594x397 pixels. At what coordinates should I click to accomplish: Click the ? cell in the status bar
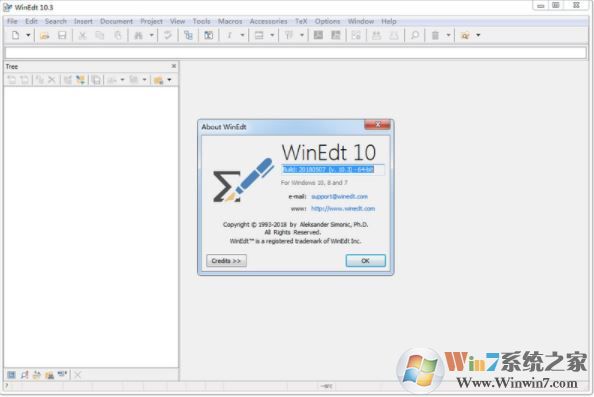(x=6, y=386)
